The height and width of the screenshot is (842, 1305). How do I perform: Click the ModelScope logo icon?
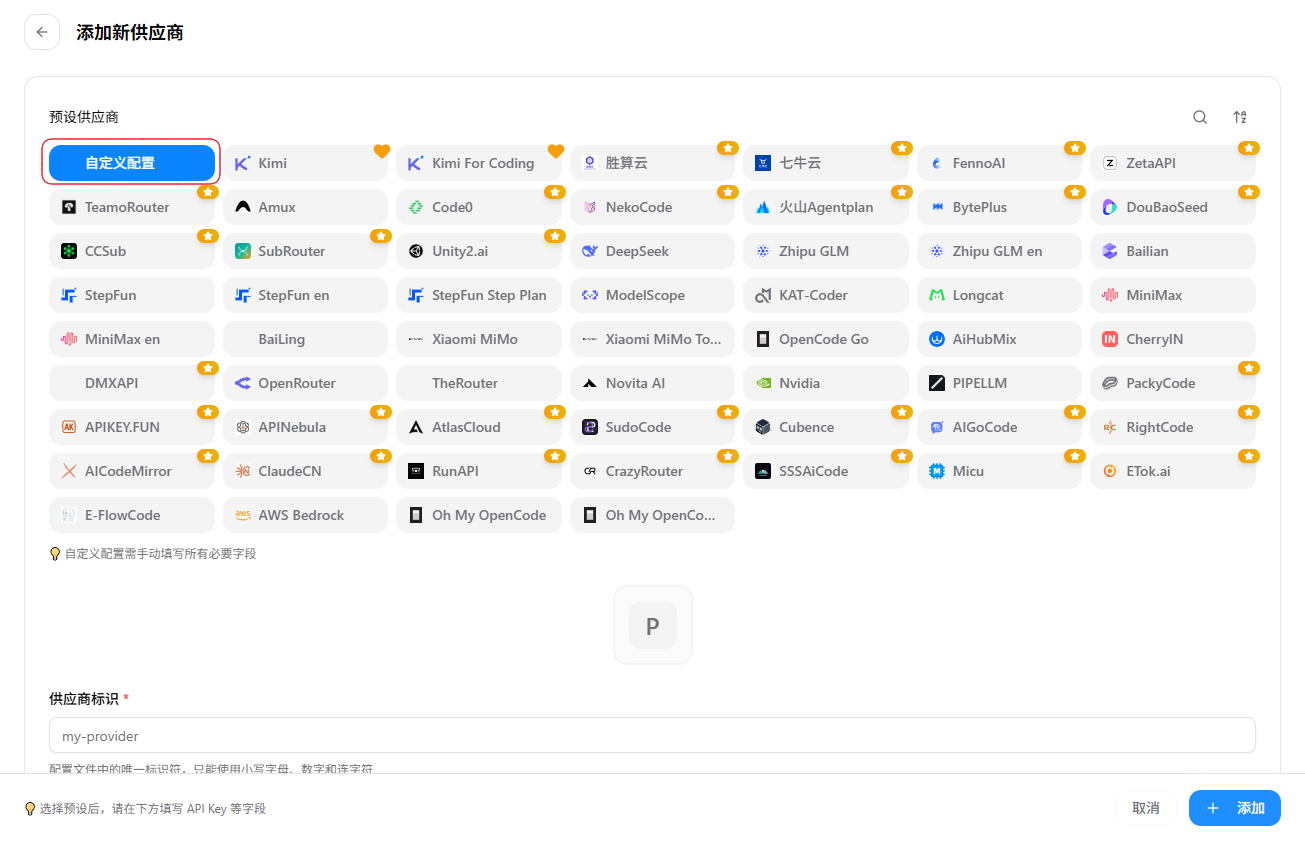(589, 295)
